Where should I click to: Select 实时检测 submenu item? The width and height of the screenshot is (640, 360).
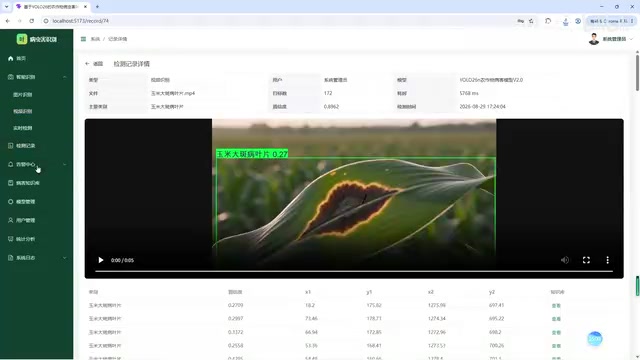point(22,128)
